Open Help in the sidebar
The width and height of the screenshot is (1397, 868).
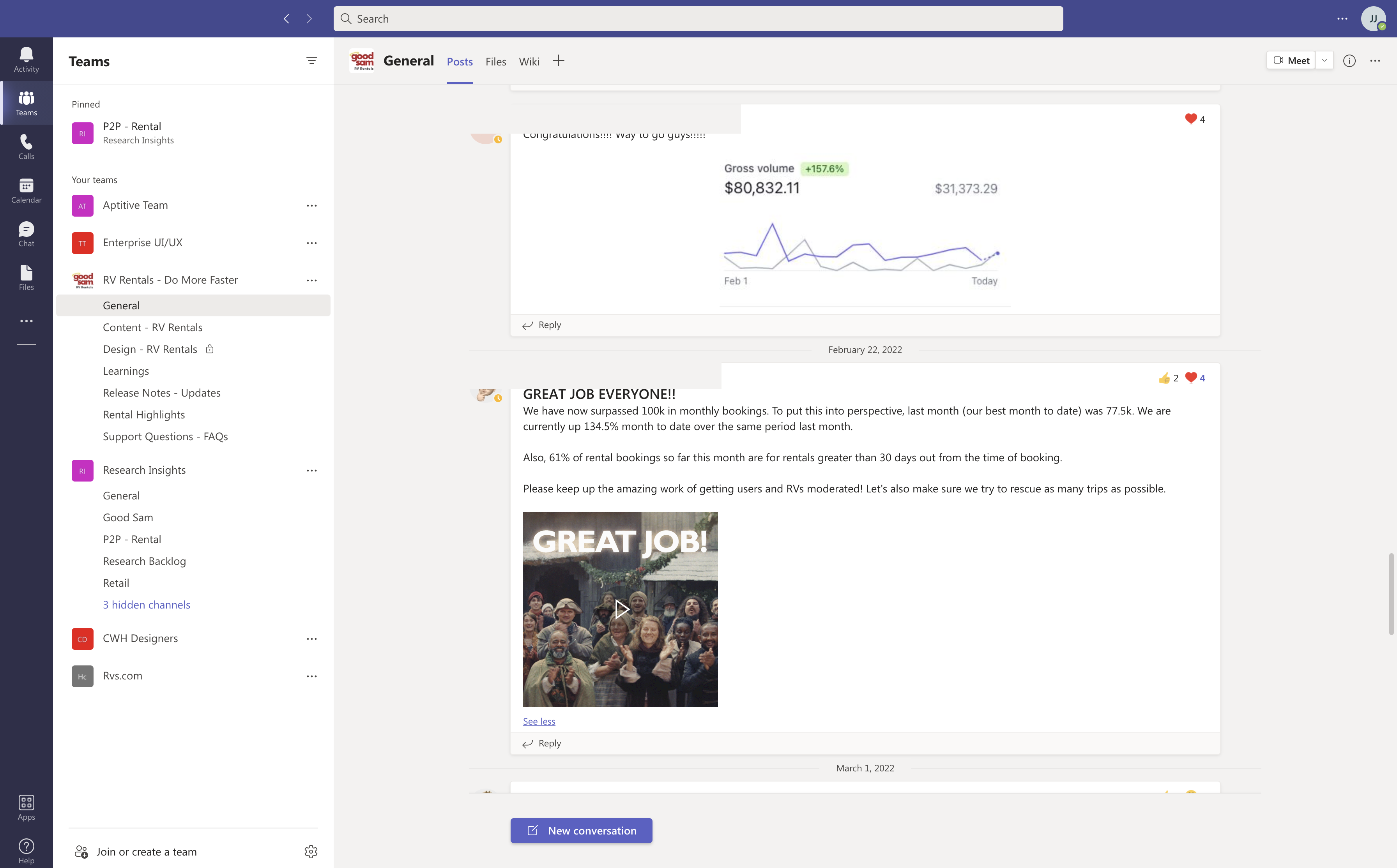pos(27,850)
